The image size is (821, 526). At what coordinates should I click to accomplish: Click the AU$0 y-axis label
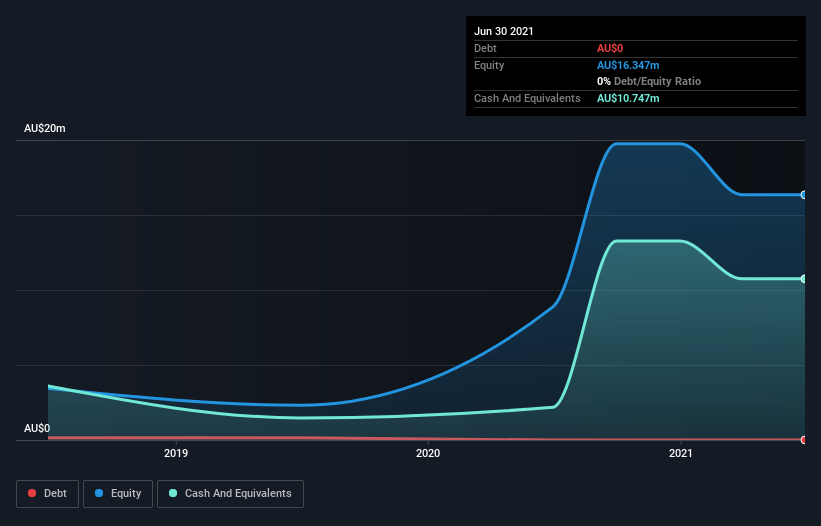click(x=37, y=428)
